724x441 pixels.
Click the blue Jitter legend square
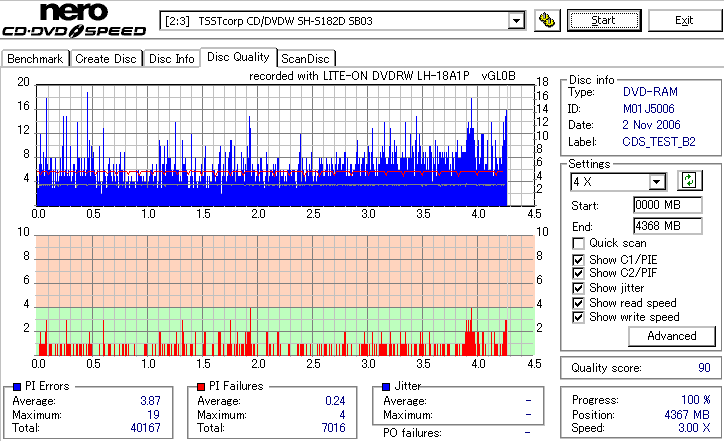pyautogui.click(x=386, y=387)
